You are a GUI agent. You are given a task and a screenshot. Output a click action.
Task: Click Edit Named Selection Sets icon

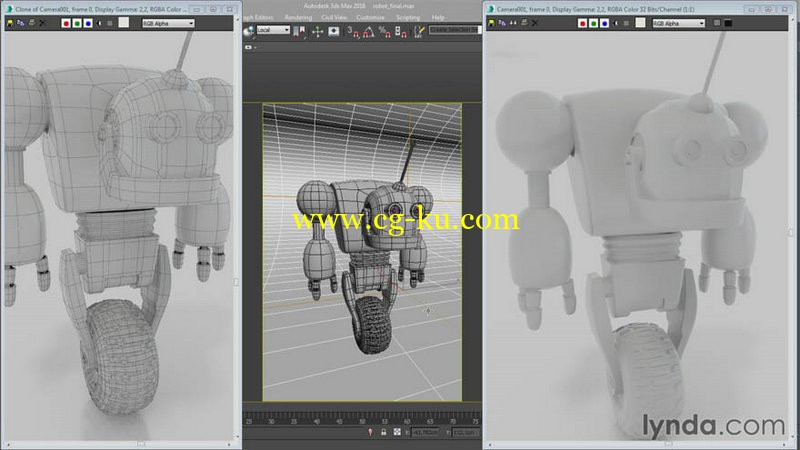(x=418, y=32)
